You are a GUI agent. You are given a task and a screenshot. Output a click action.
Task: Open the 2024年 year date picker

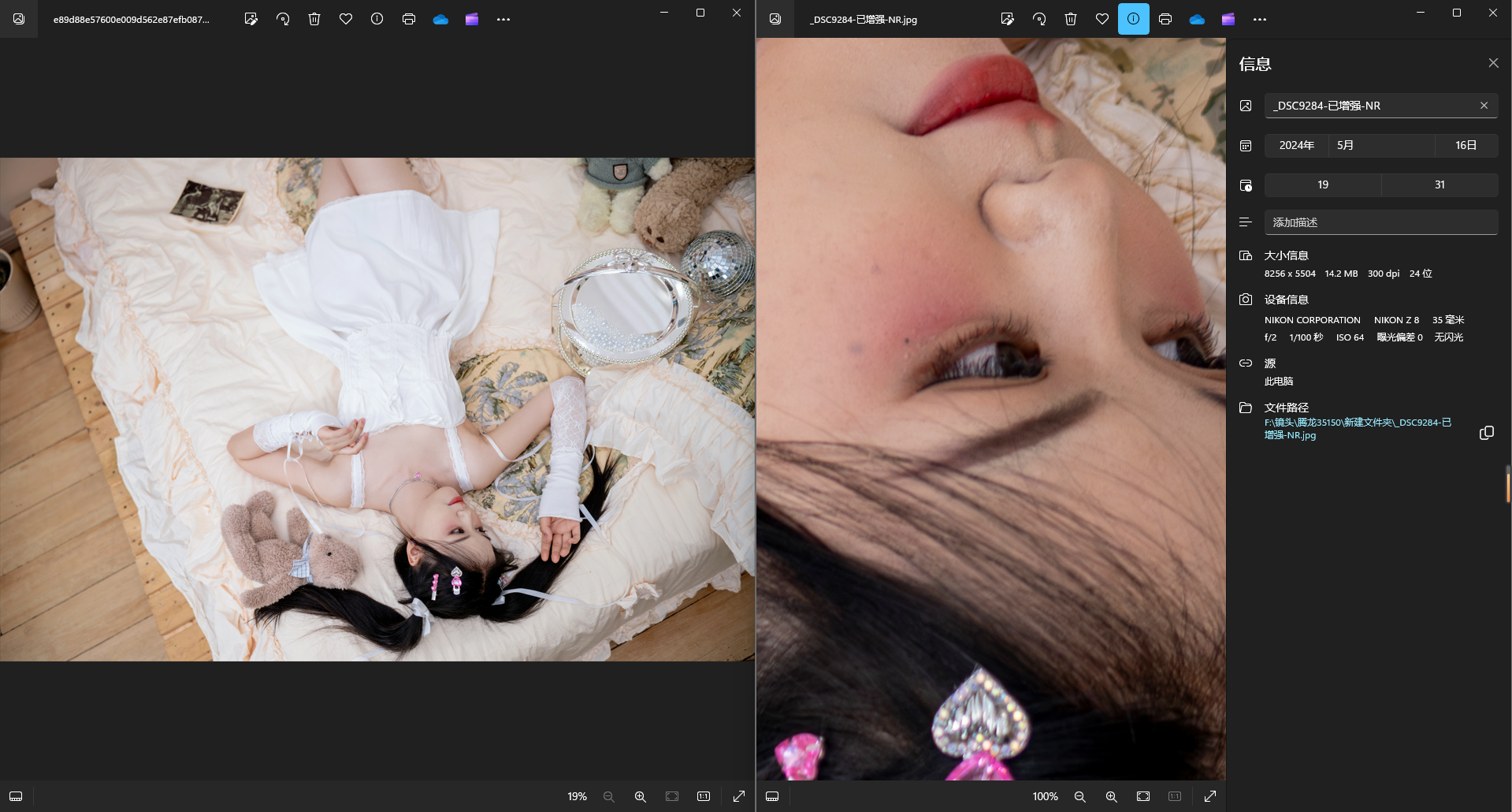click(1296, 145)
